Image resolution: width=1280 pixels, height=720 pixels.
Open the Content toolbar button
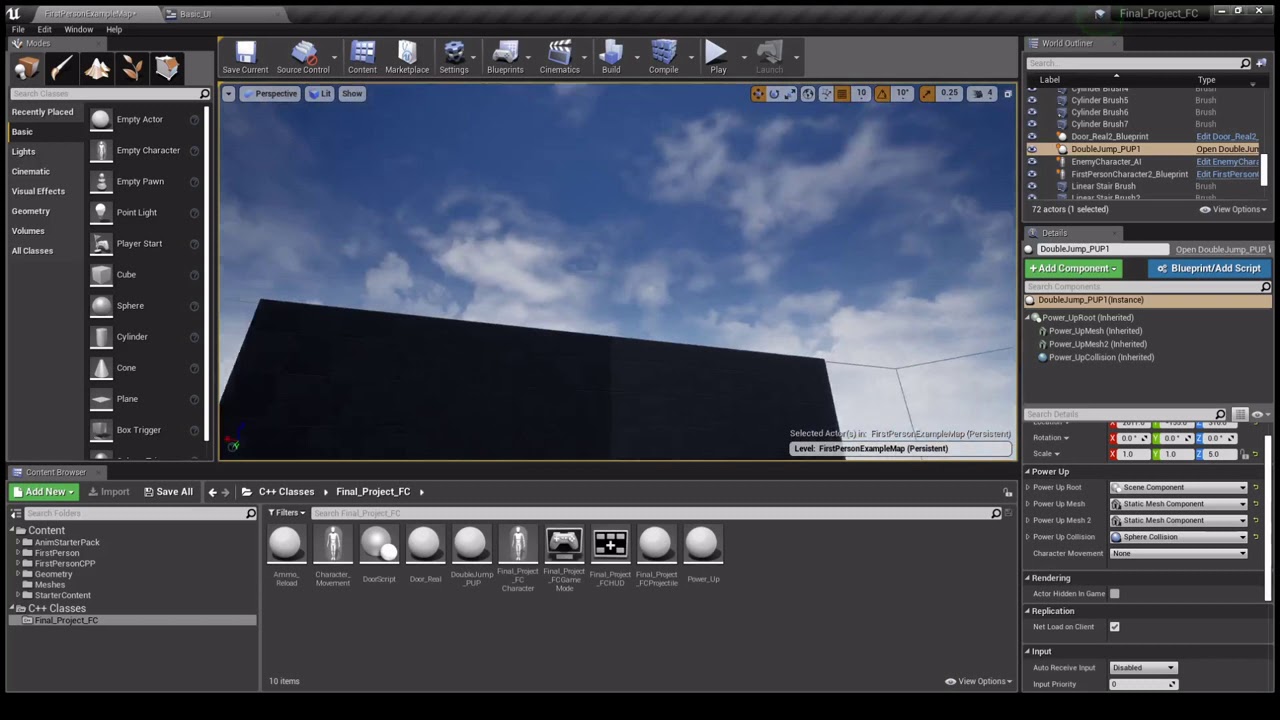pos(362,58)
